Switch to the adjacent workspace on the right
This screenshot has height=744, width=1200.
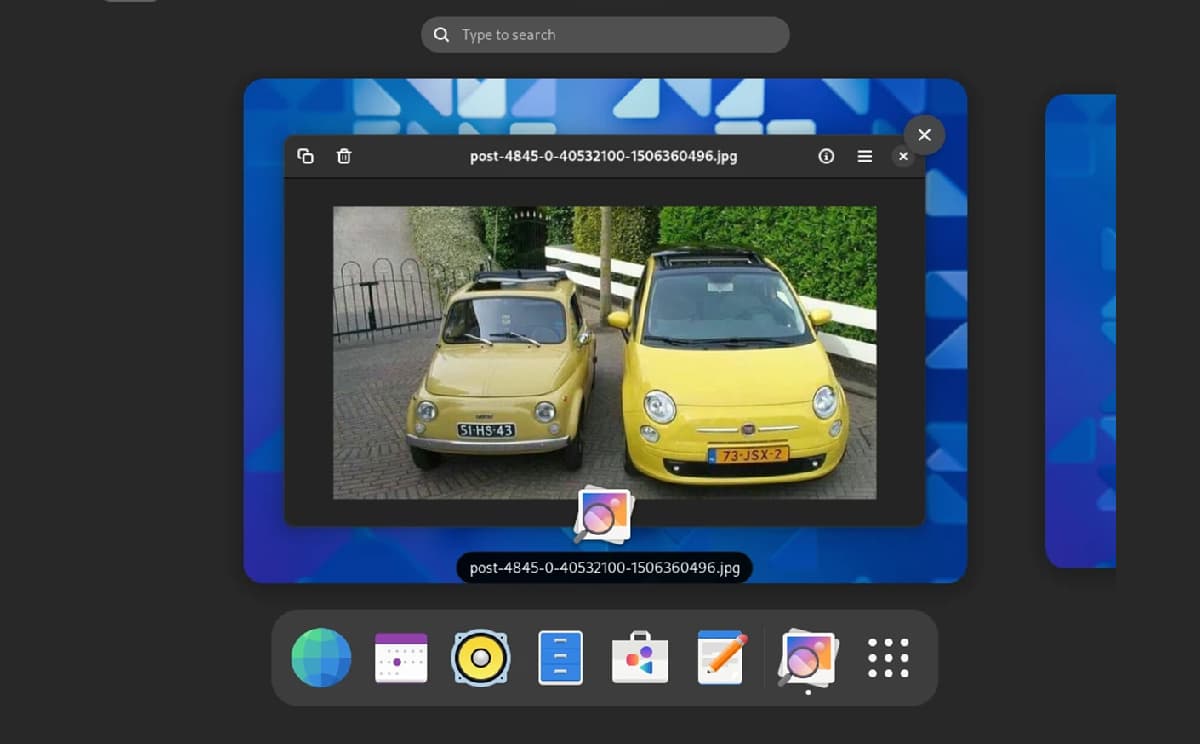point(1080,330)
